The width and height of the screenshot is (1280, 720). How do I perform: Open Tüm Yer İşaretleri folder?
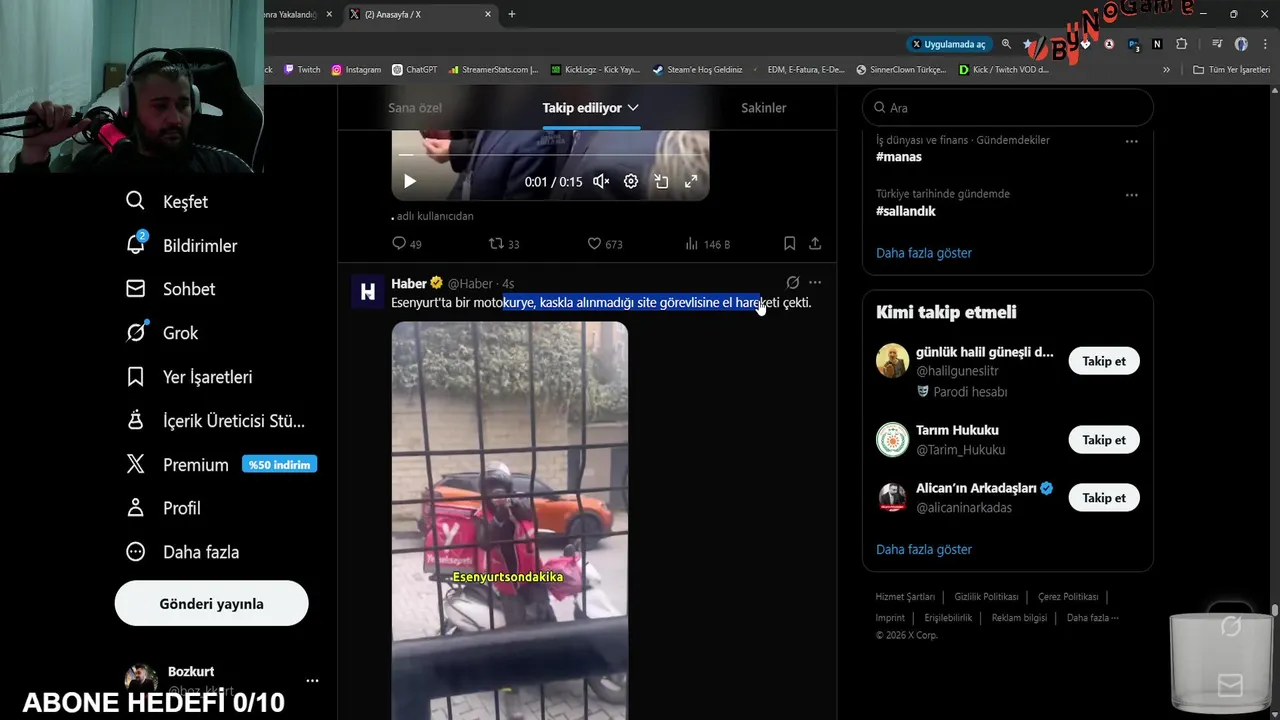coord(1231,70)
